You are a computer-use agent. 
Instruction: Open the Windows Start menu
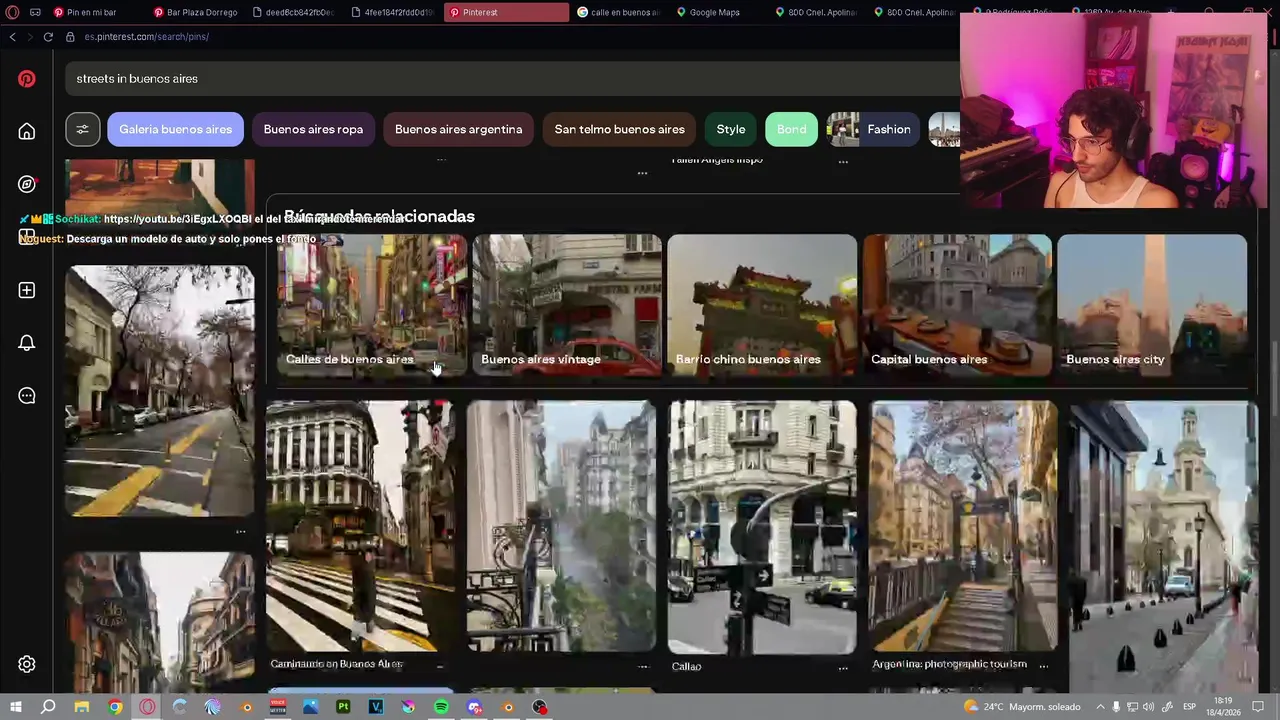[15, 707]
